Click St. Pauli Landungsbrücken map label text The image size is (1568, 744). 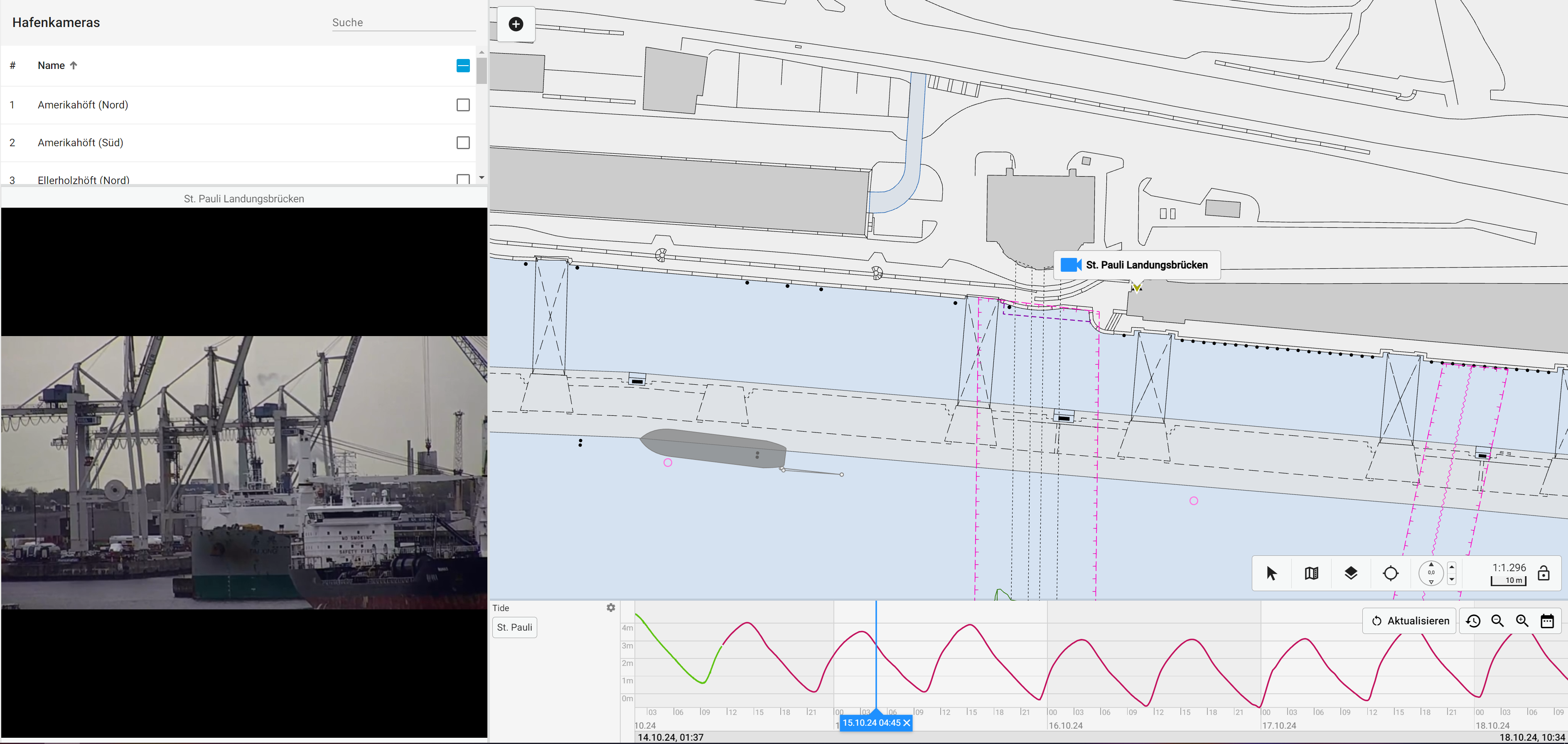point(1147,265)
